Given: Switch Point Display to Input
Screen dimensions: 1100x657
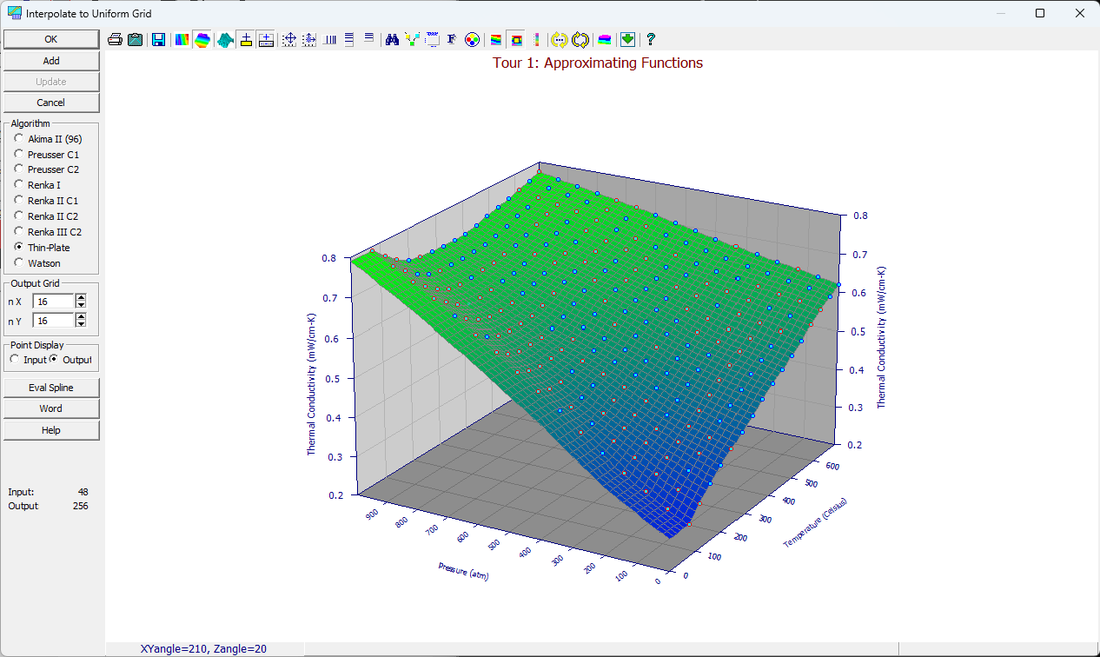Looking at the screenshot, I should pos(28,360).
